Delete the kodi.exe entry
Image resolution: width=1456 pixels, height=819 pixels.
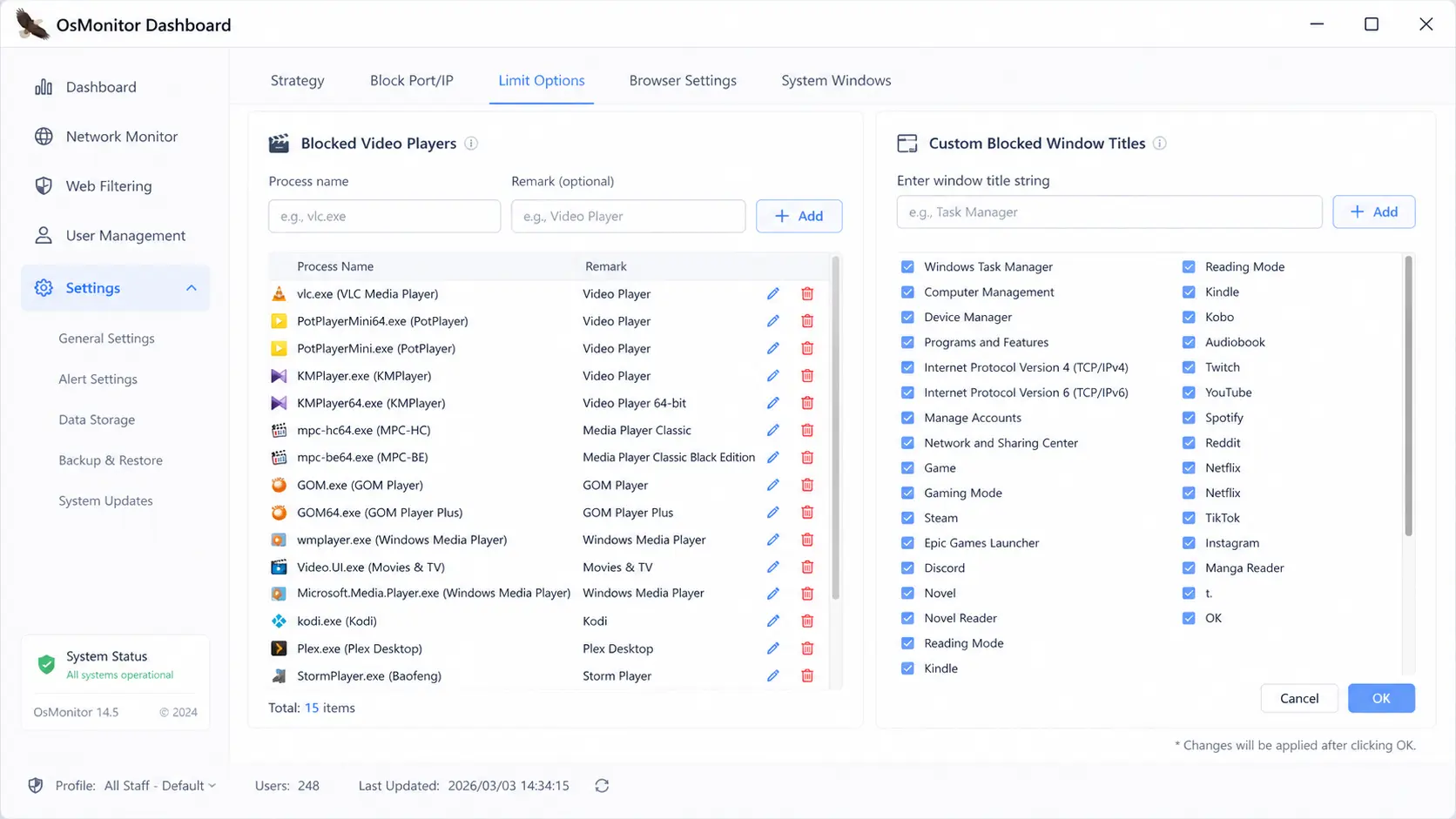(807, 621)
